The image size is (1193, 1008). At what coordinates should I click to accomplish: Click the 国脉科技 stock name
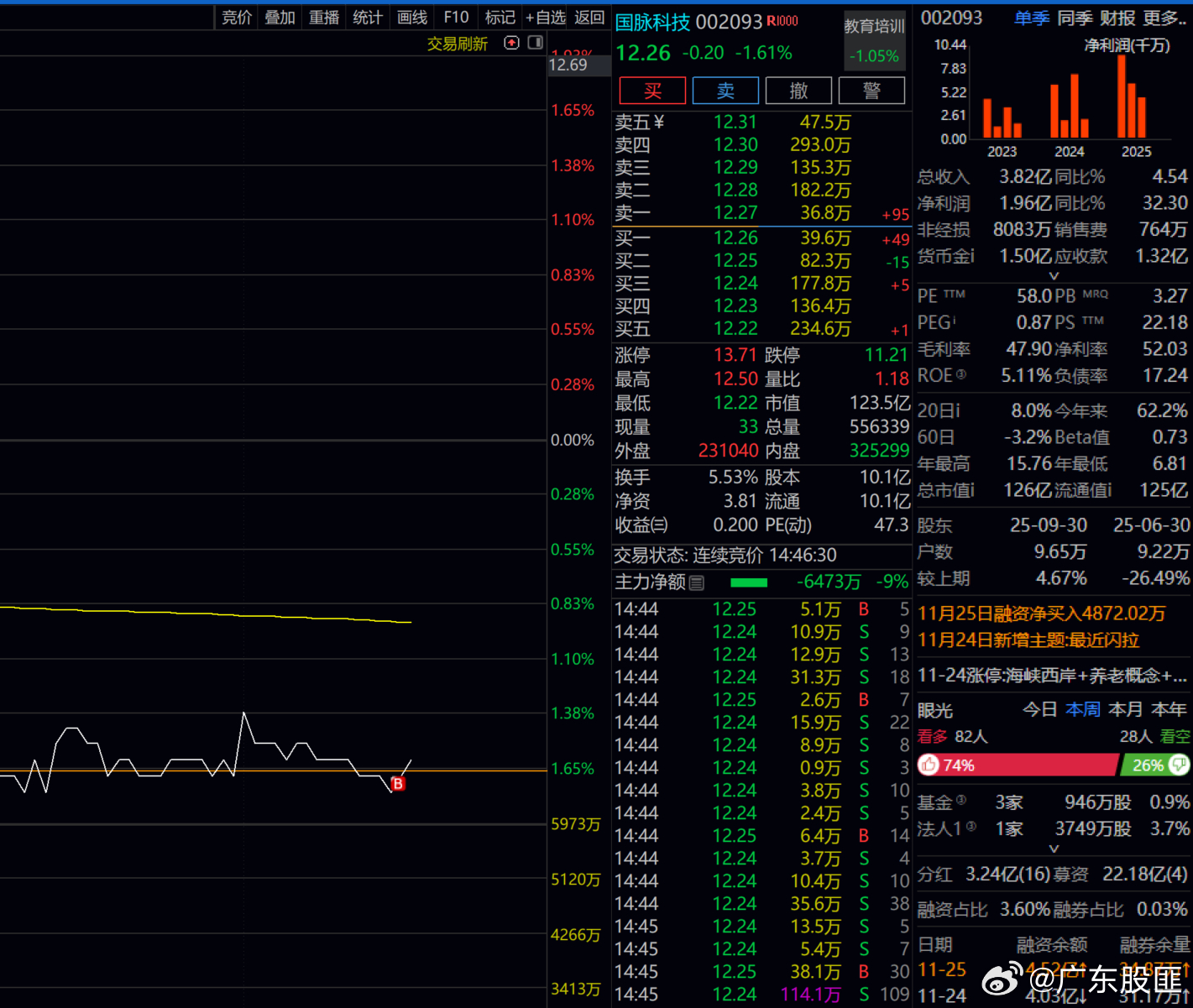tap(653, 22)
